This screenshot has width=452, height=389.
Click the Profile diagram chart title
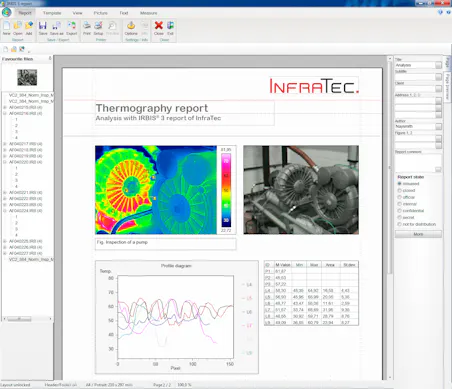coord(176,266)
